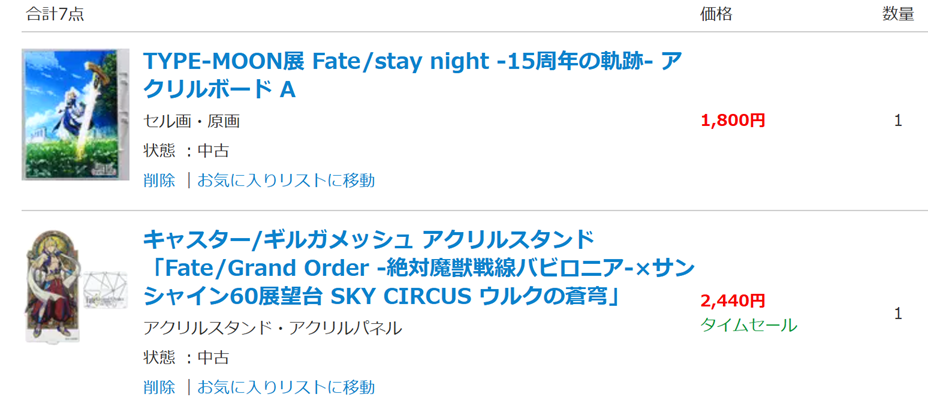Click the quantity of the 1,800円 item
This screenshot has height=412, width=928.
click(898, 121)
